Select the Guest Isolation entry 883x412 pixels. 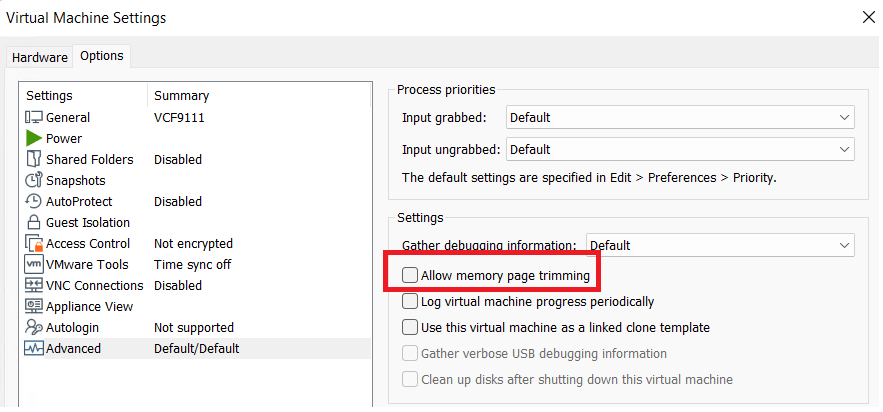pos(88,222)
